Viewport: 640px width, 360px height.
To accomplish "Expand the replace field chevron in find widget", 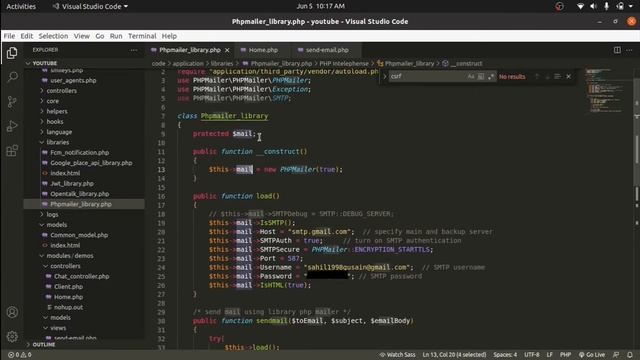I will point(384,76).
